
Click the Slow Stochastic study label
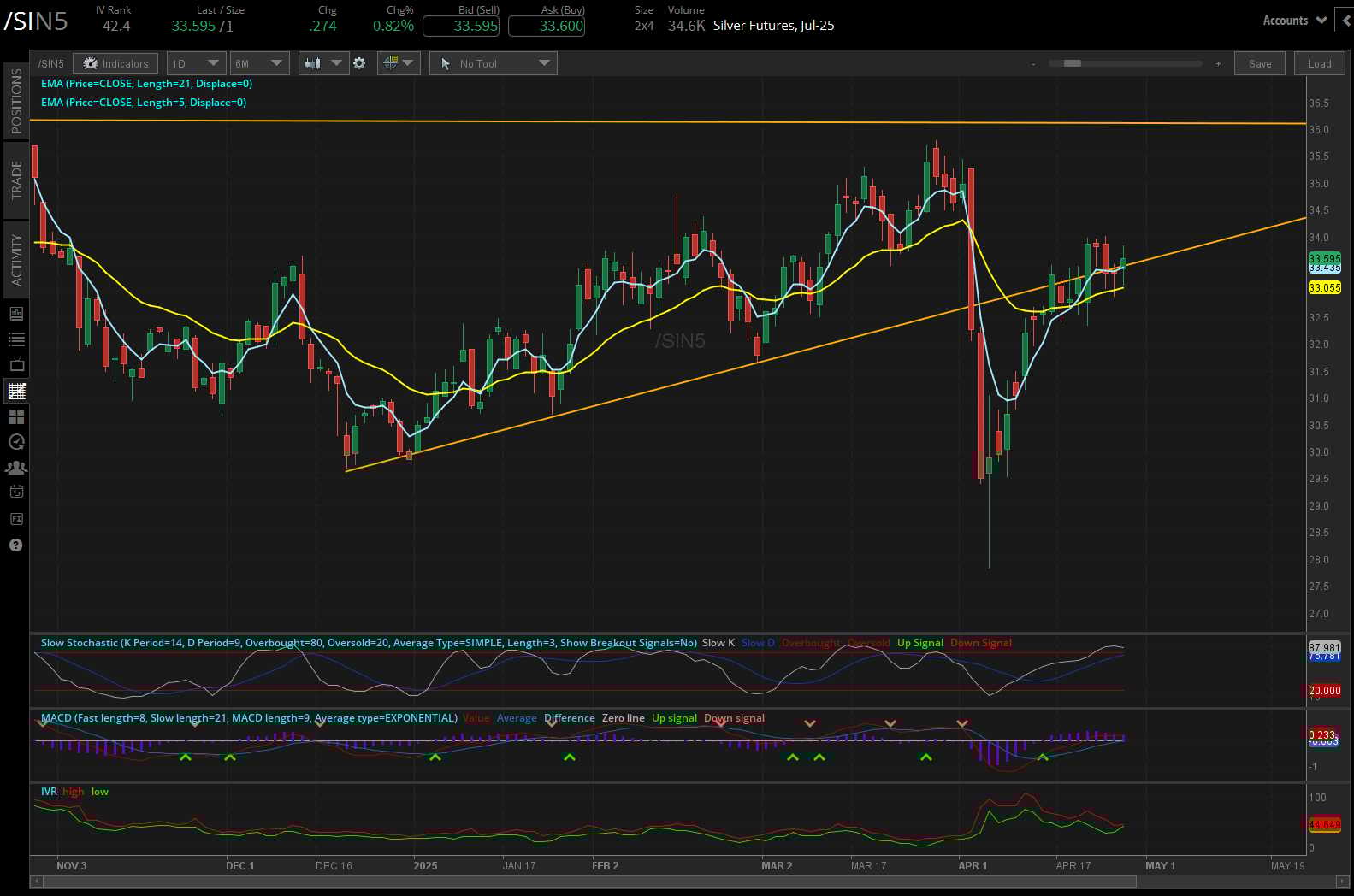coord(369,643)
